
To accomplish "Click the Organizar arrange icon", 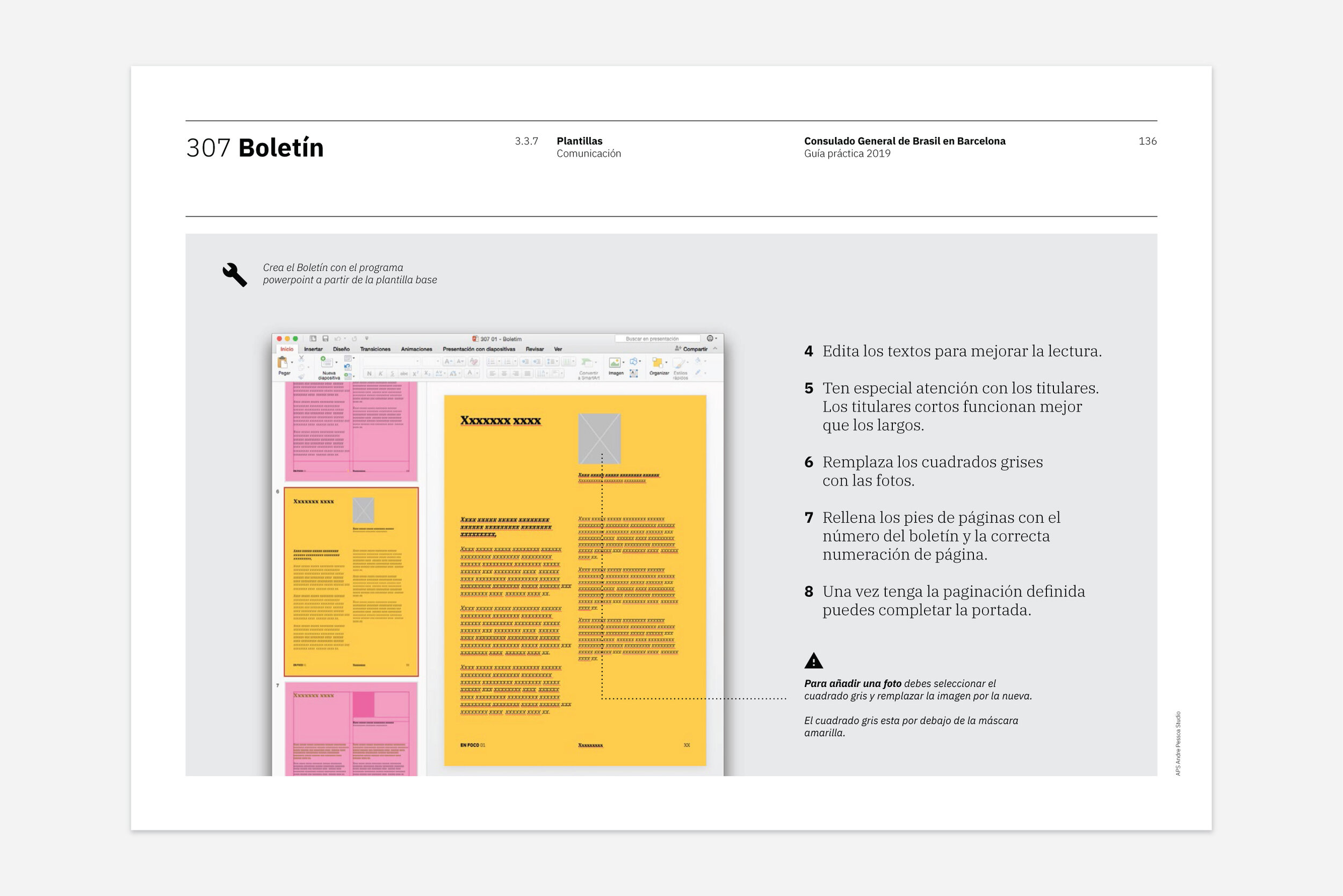I will coord(657,362).
